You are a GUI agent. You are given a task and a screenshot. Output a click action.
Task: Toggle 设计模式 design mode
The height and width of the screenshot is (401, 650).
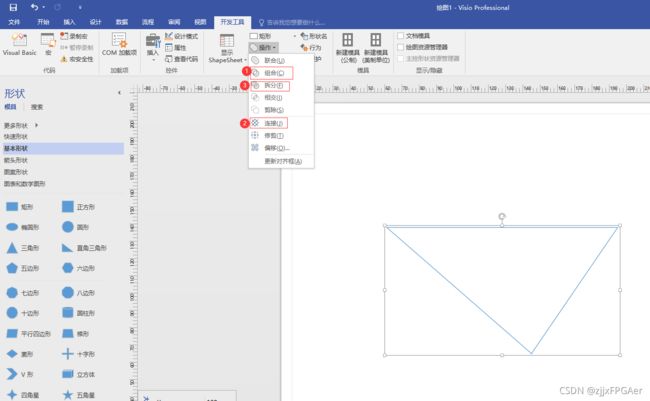pos(182,36)
